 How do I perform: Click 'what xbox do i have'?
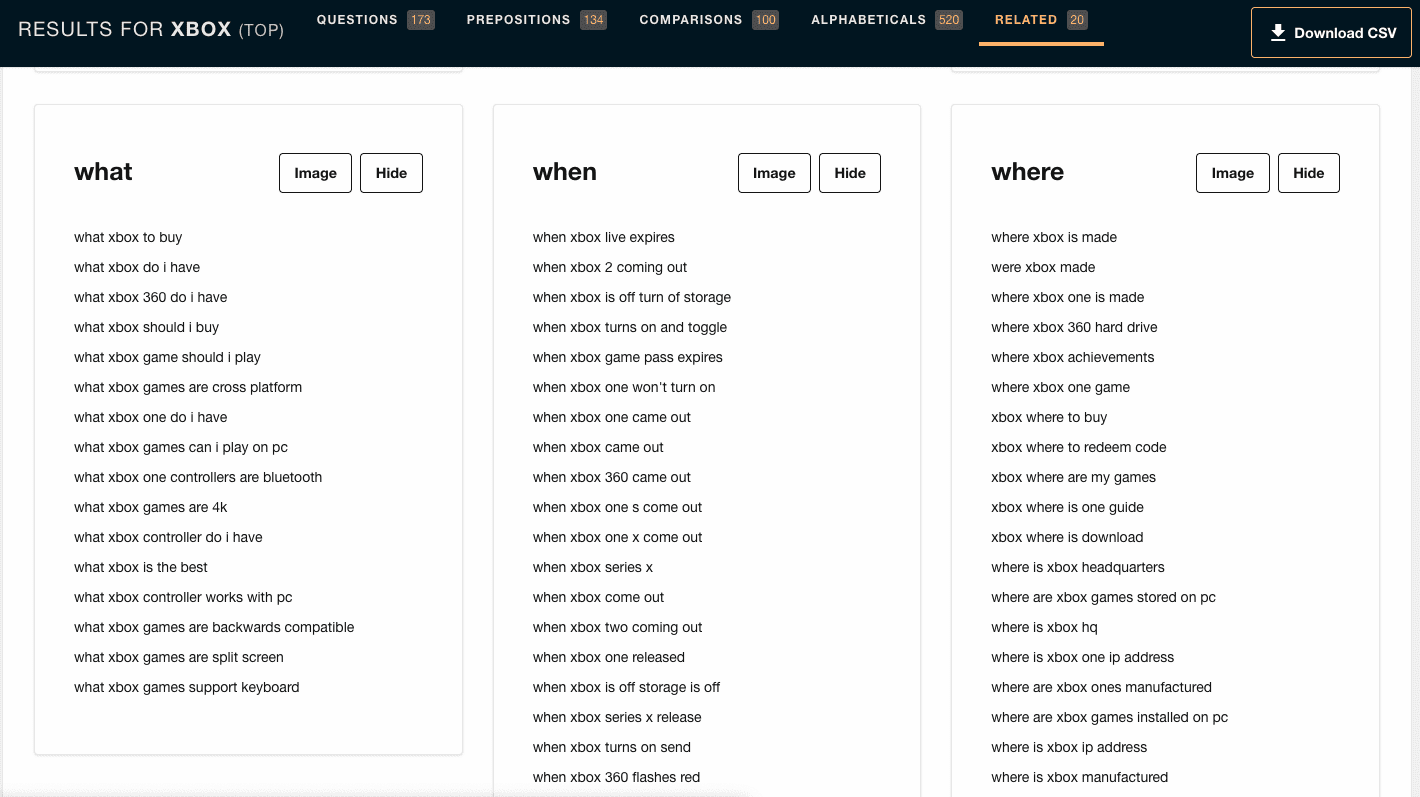[x=137, y=267]
